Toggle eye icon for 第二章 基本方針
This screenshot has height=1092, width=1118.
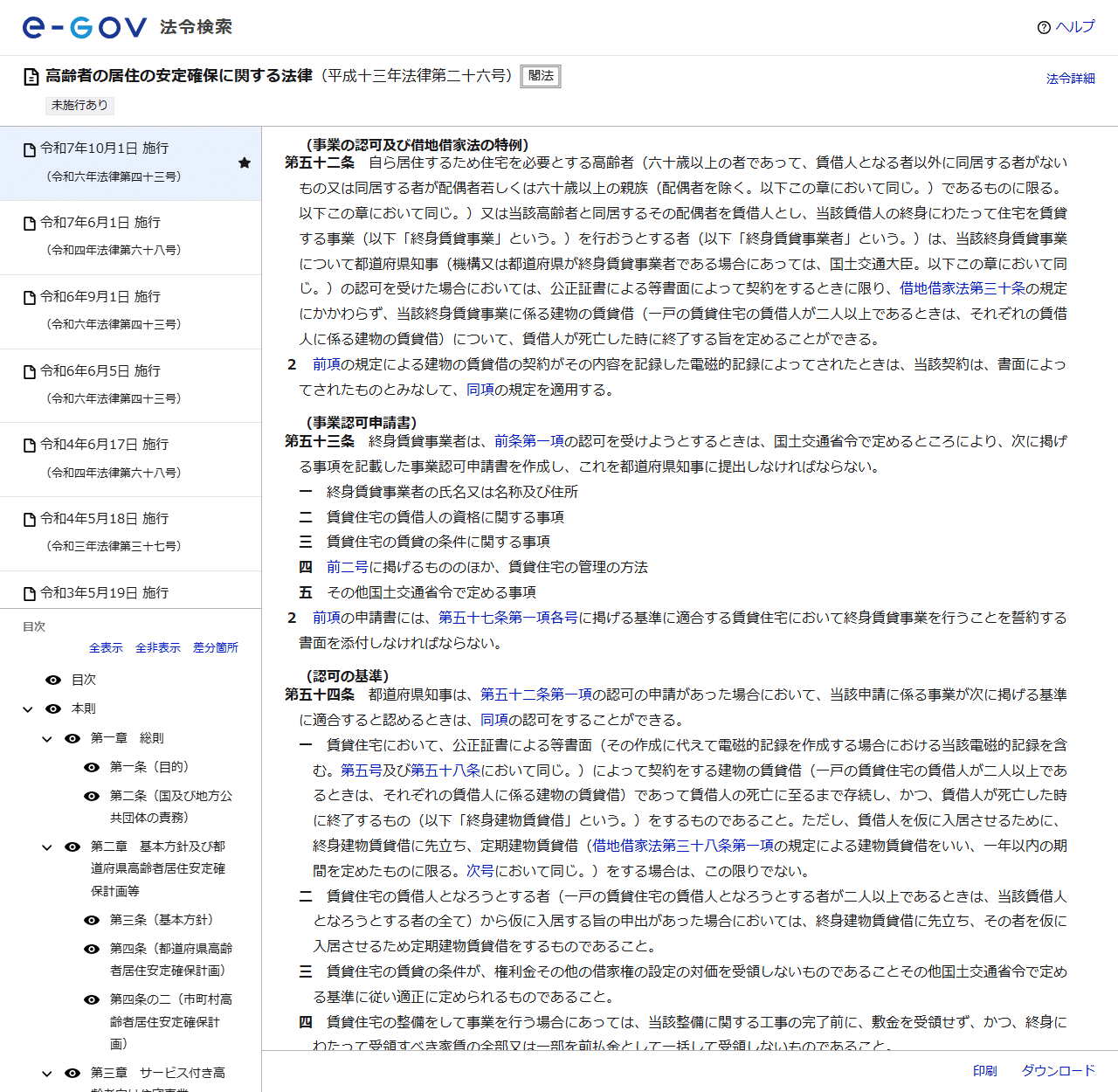pyautogui.click(x=72, y=847)
